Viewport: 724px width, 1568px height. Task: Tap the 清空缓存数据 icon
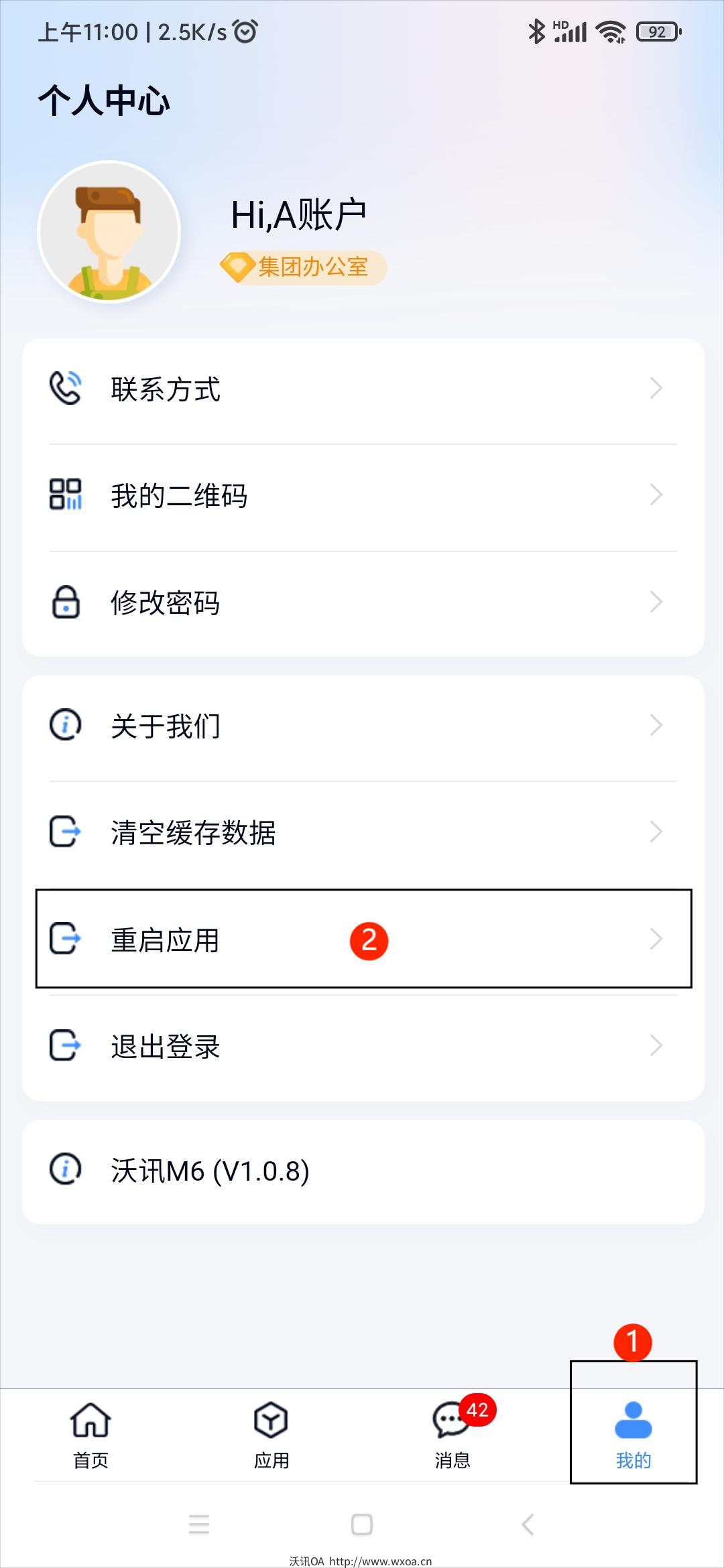click(x=65, y=832)
